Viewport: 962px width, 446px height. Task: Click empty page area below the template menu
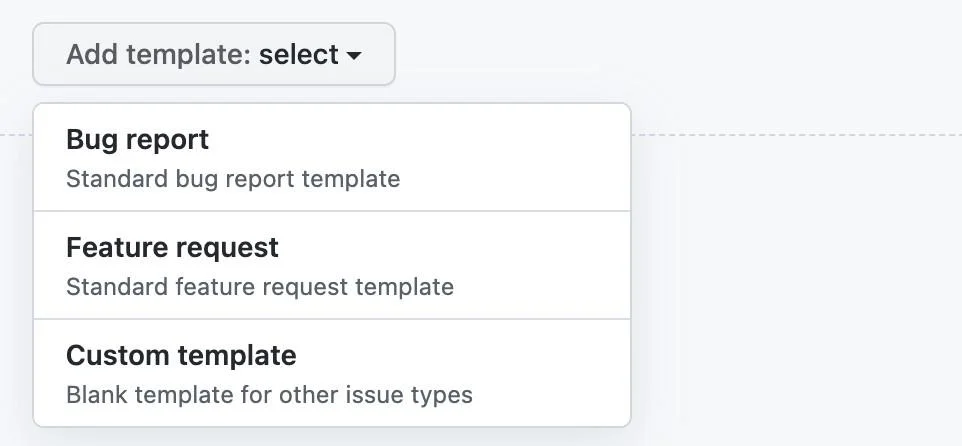pyautogui.click(x=332, y=437)
